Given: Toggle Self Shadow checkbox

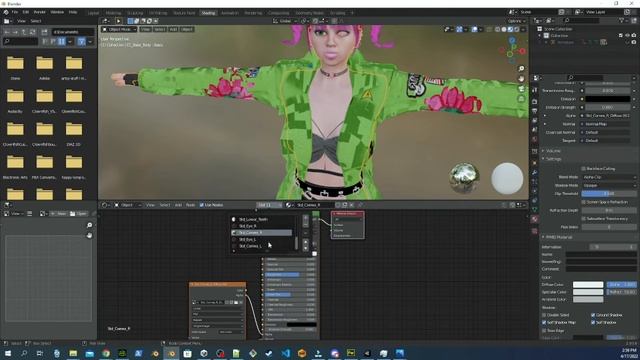Looking at the screenshot, I should (x=593, y=322).
